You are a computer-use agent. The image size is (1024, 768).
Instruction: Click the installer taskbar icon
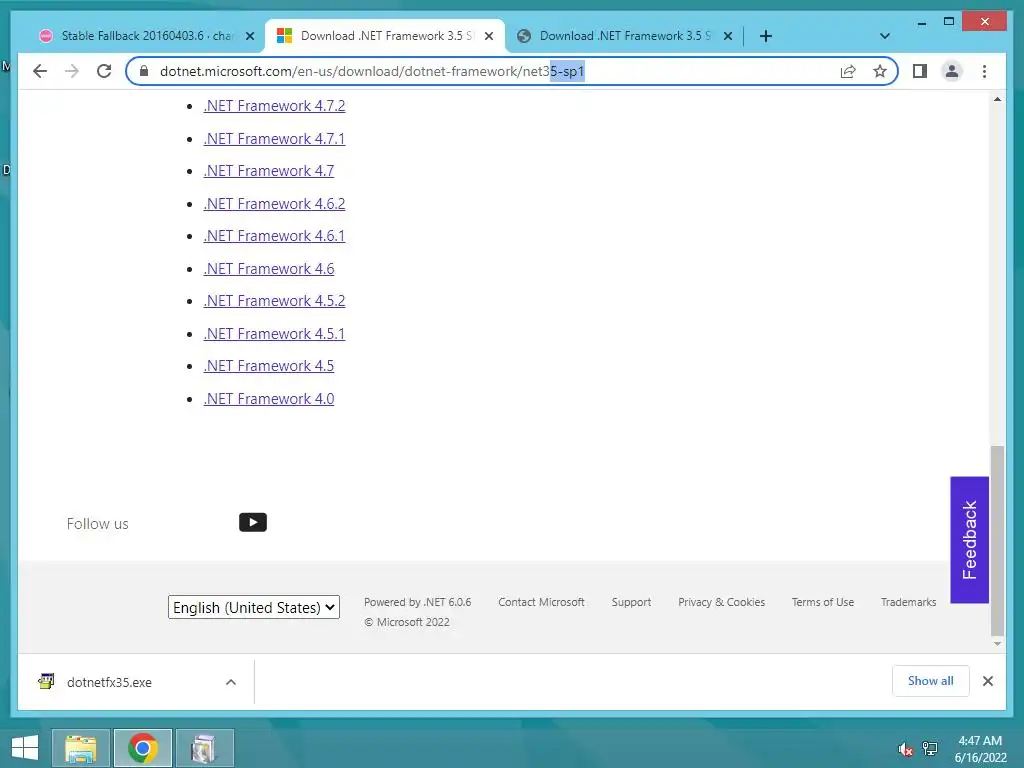(204, 748)
